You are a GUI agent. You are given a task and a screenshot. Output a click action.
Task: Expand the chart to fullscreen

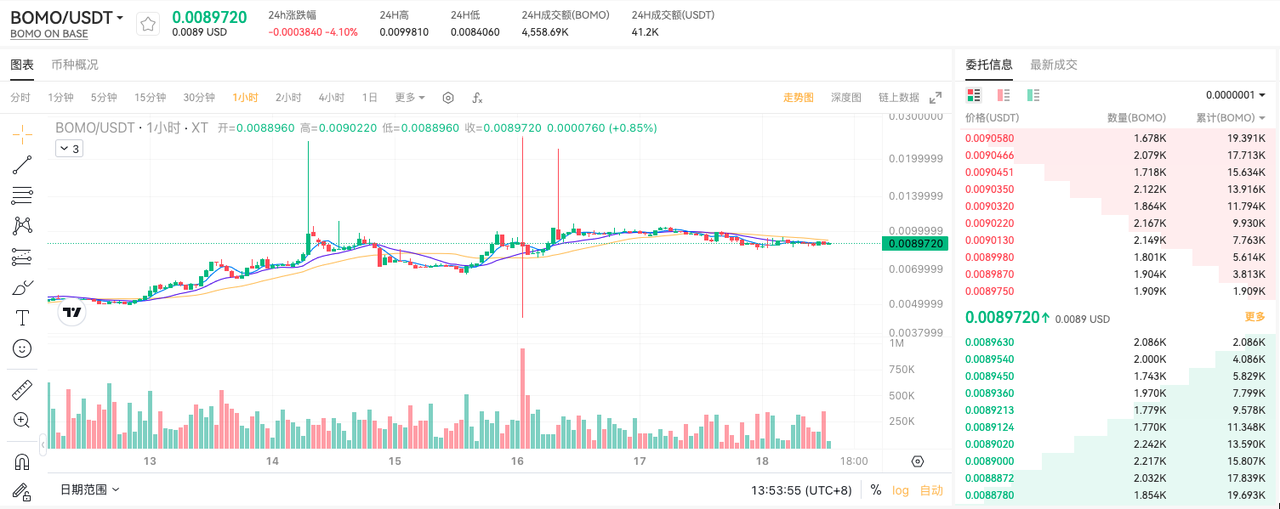[936, 98]
